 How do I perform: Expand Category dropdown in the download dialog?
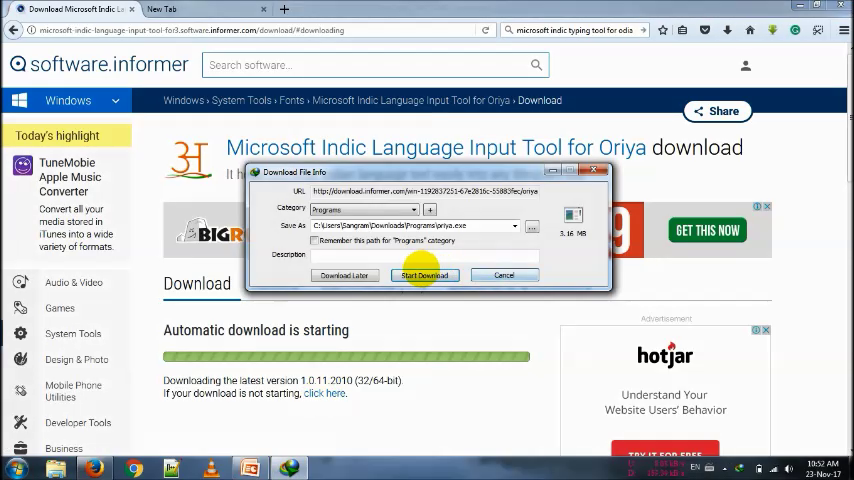[x=414, y=210]
